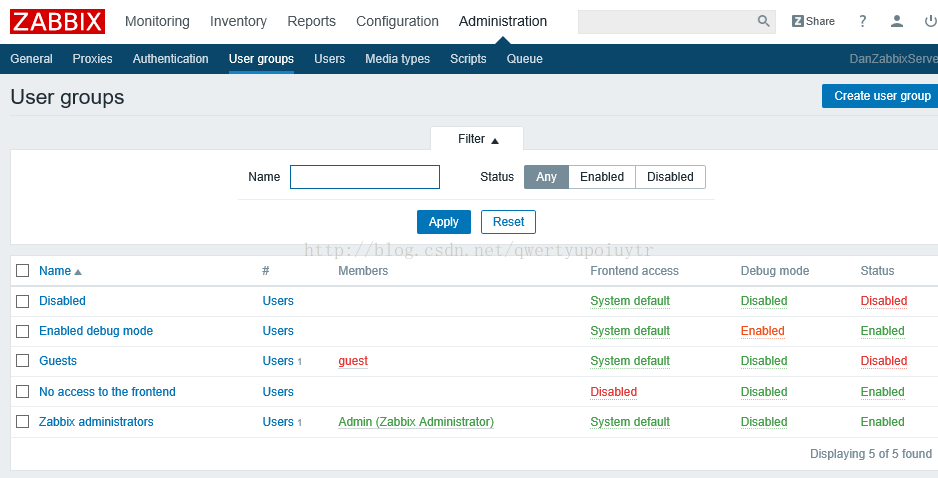Open help via question mark icon
Screen dimensions: 938x478
pos(863,22)
